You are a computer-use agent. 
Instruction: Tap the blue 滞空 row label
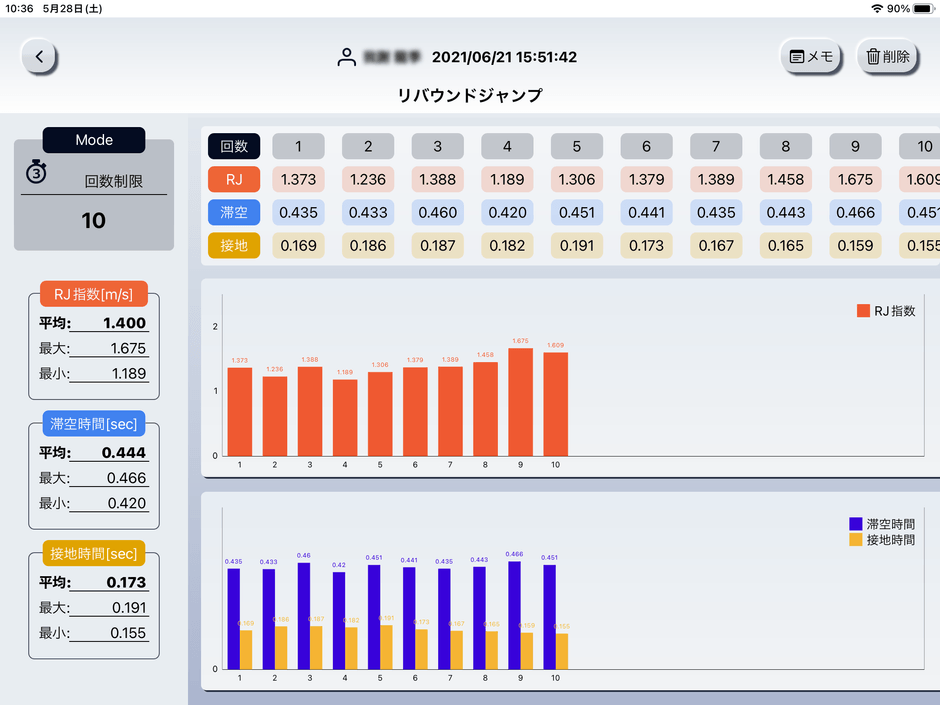234,212
